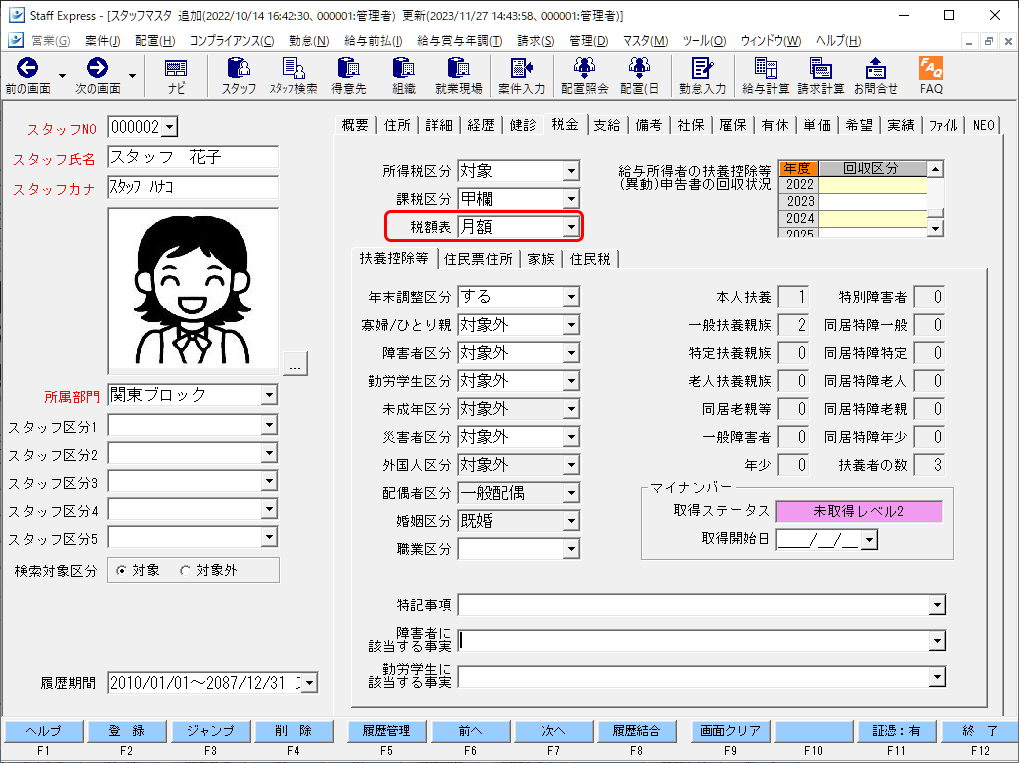This screenshot has width=1019, height=763.
Task: Switch to the 家族 sub-tab
Action: point(541,259)
